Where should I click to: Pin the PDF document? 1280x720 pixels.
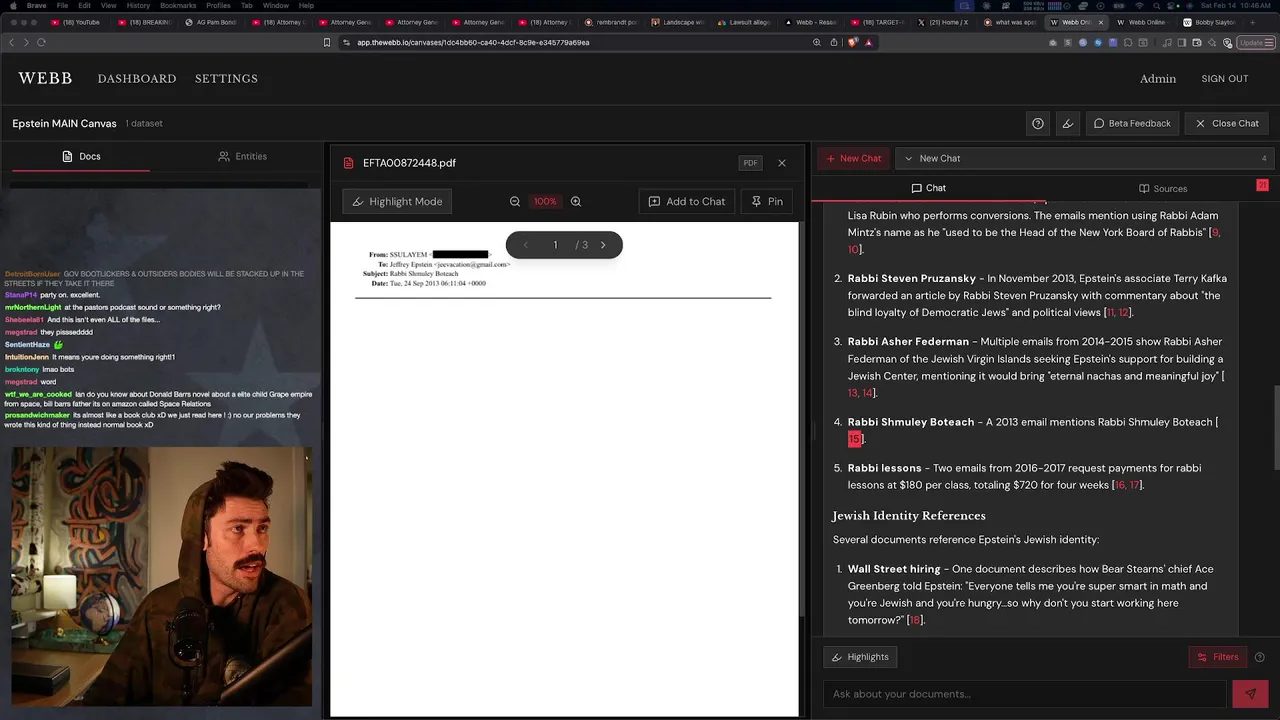pos(767,201)
